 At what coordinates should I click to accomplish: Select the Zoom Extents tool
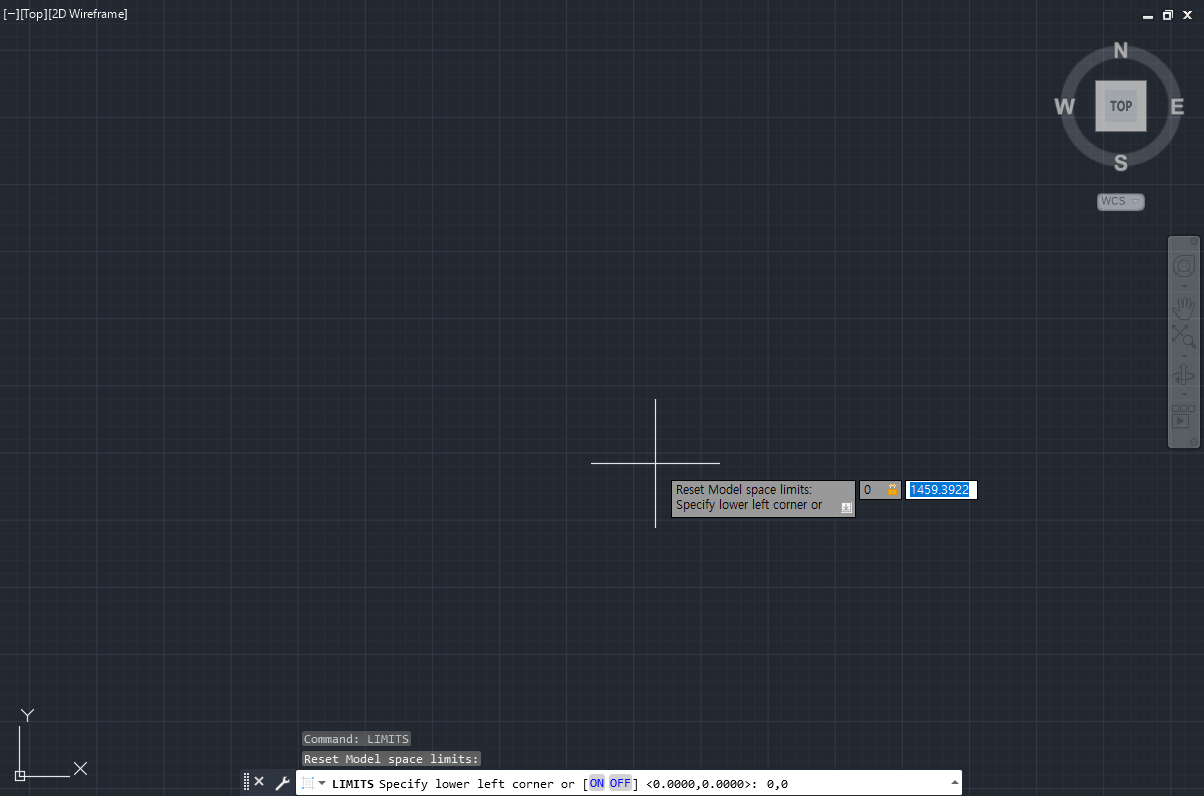[1184, 335]
